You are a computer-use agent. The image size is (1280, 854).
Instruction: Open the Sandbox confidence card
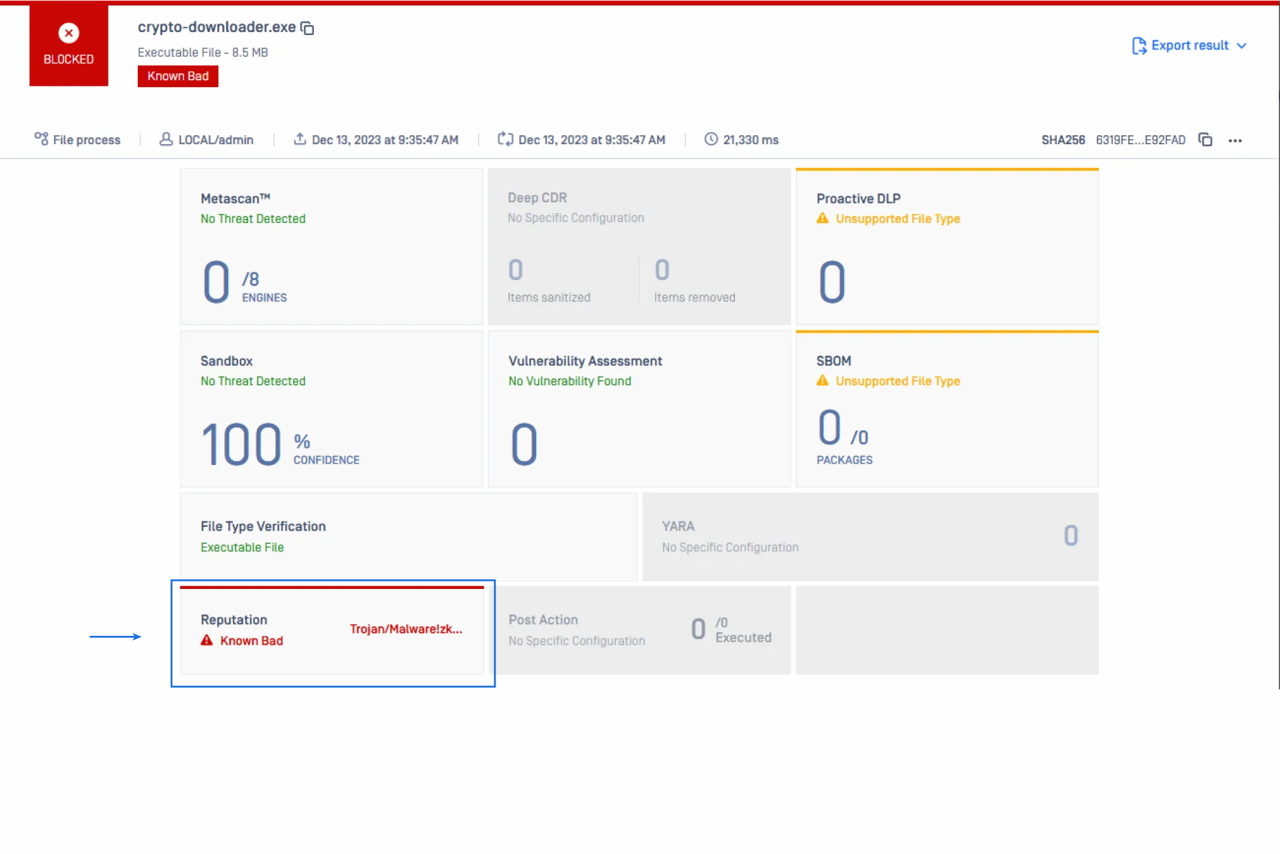click(331, 409)
